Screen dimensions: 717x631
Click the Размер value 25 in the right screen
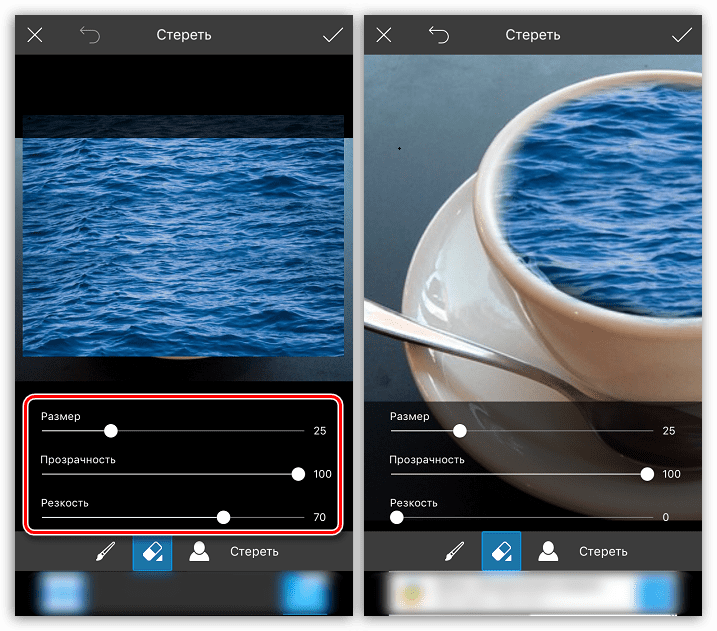pos(669,431)
